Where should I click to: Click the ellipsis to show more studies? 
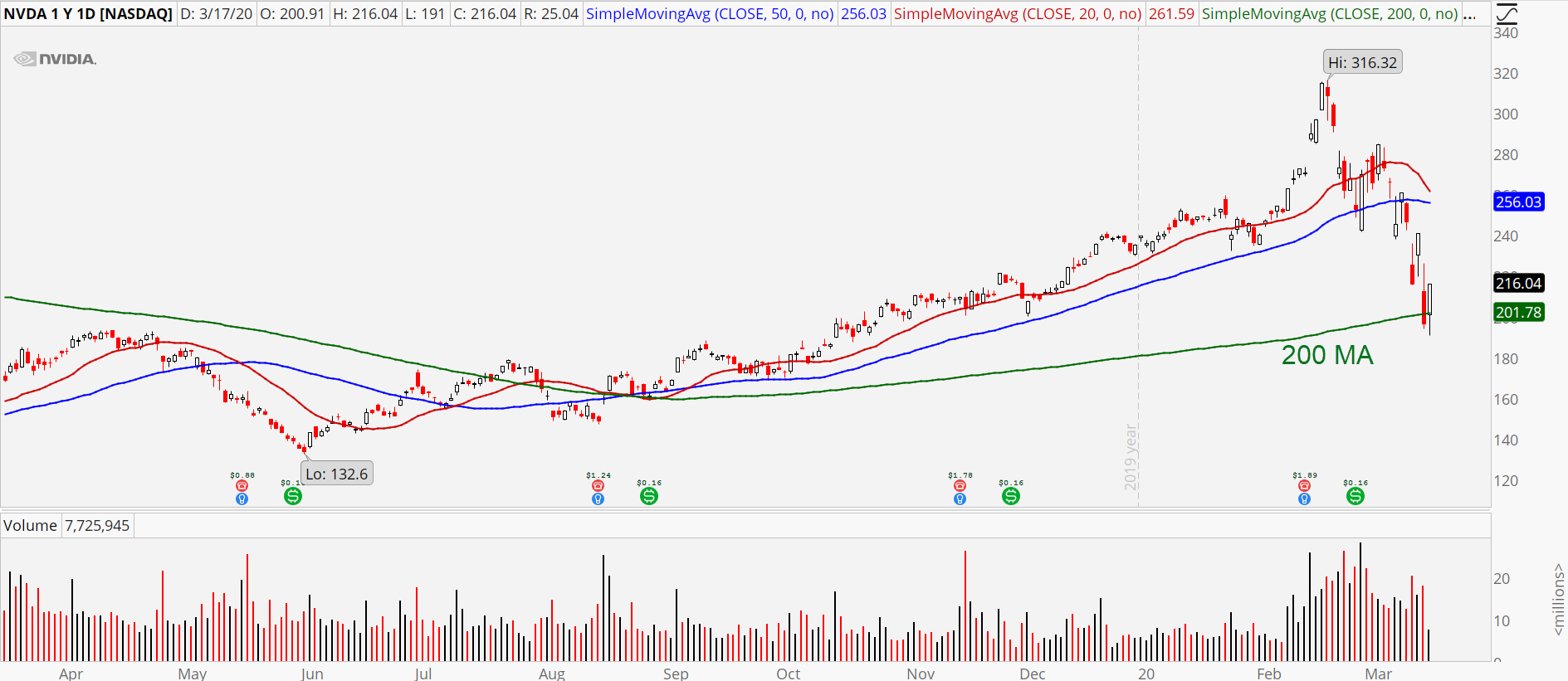pyautogui.click(x=1469, y=14)
